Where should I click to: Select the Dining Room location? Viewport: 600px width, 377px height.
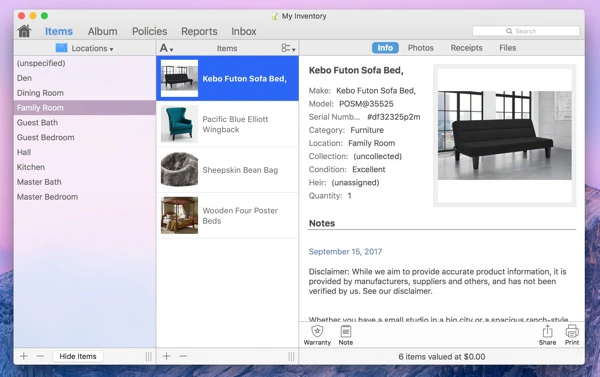click(x=85, y=93)
